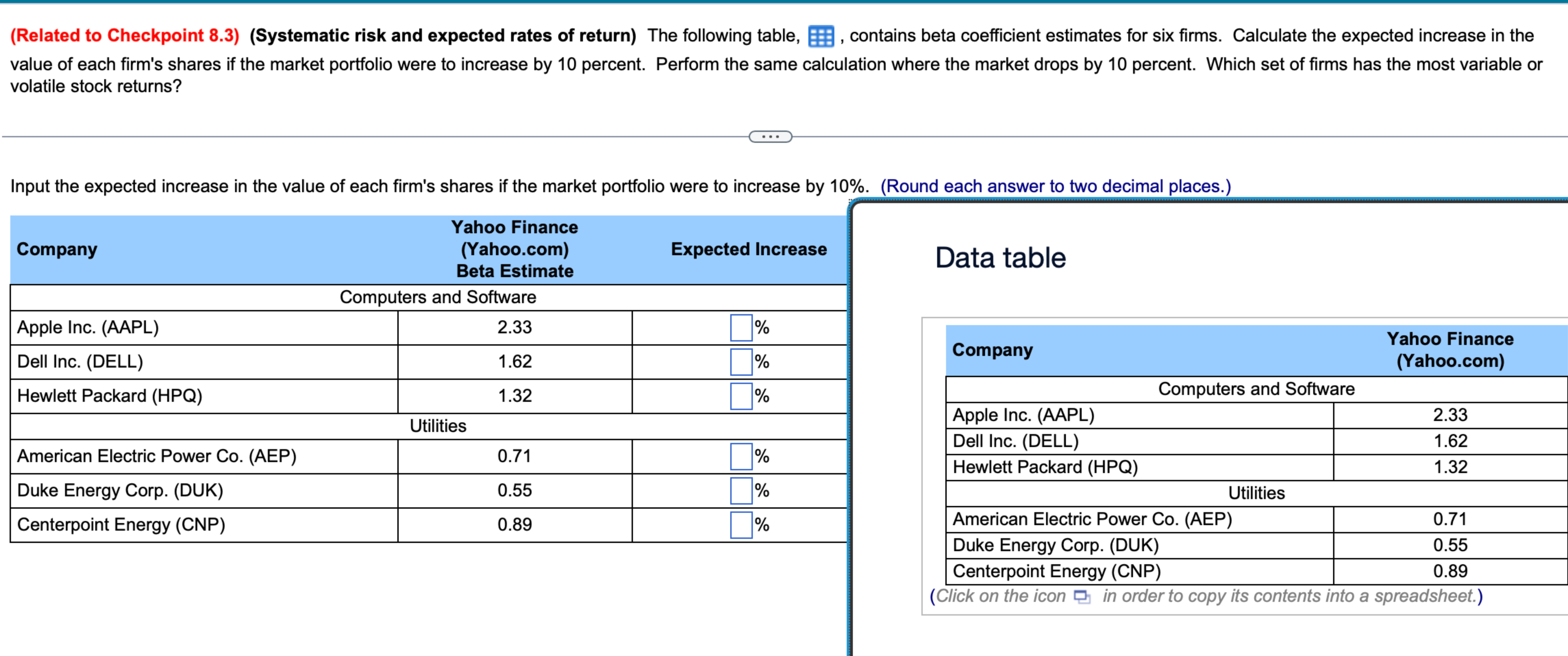The height and width of the screenshot is (656, 1568).
Task: Click the Yahoo Finance Beta Estimate header
Action: coord(514,249)
